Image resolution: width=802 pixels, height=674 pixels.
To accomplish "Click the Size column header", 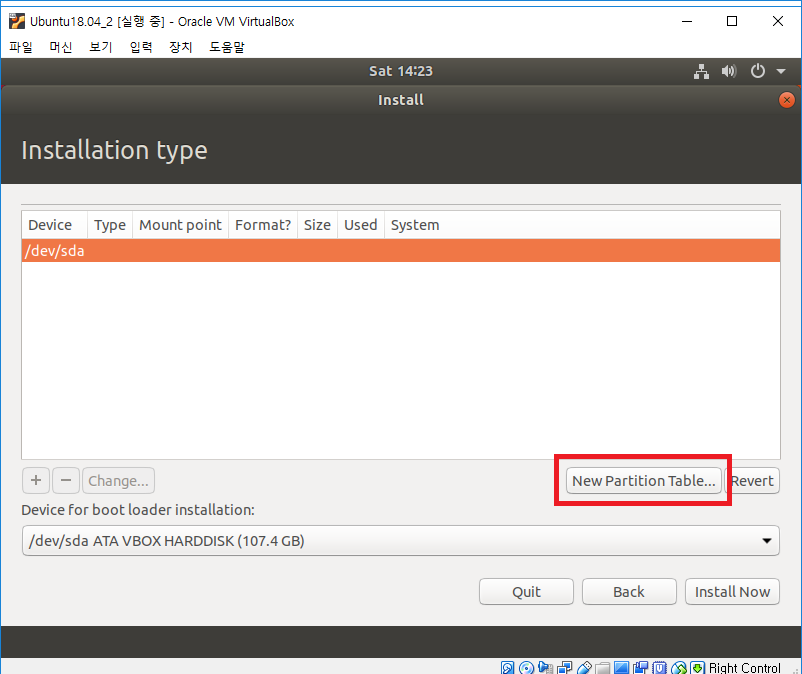I will 317,225.
